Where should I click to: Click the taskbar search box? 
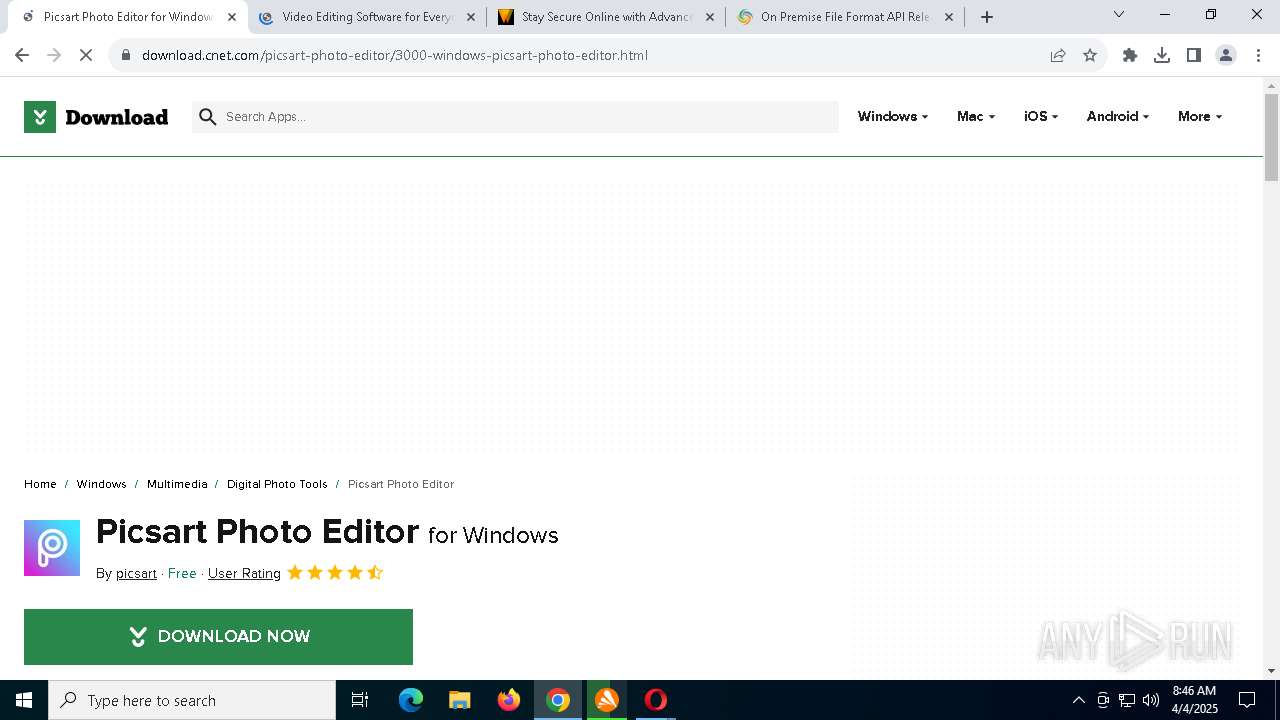(x=192, y=700)
